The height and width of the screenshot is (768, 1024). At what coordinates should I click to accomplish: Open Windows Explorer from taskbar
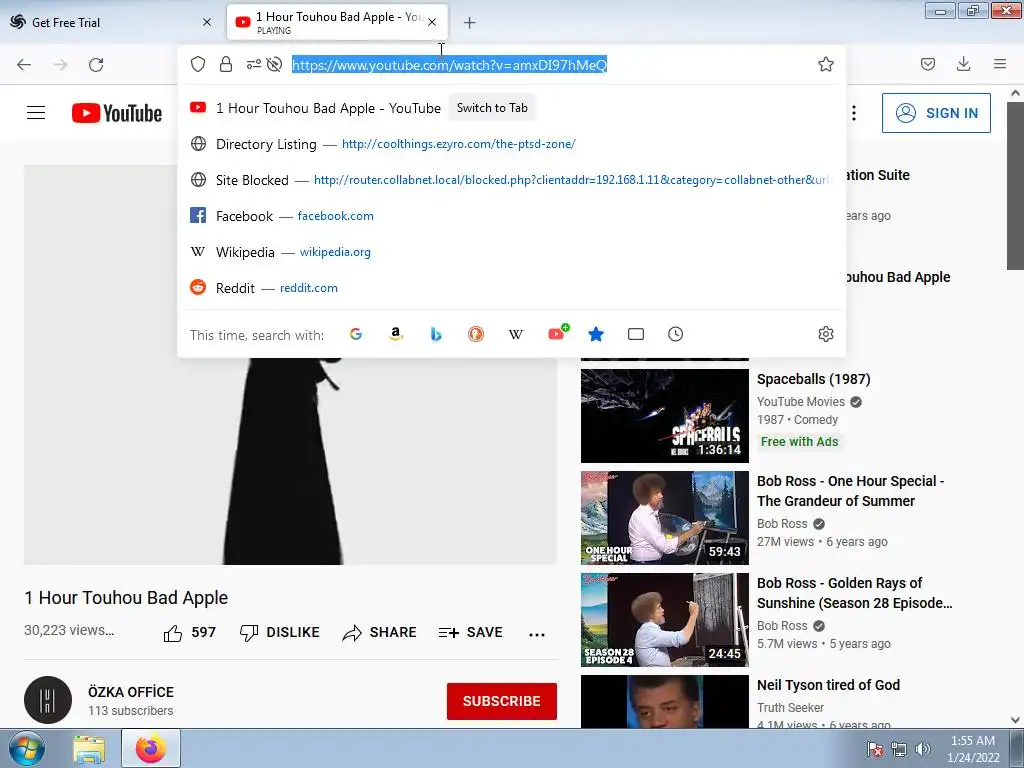[89, 748]
